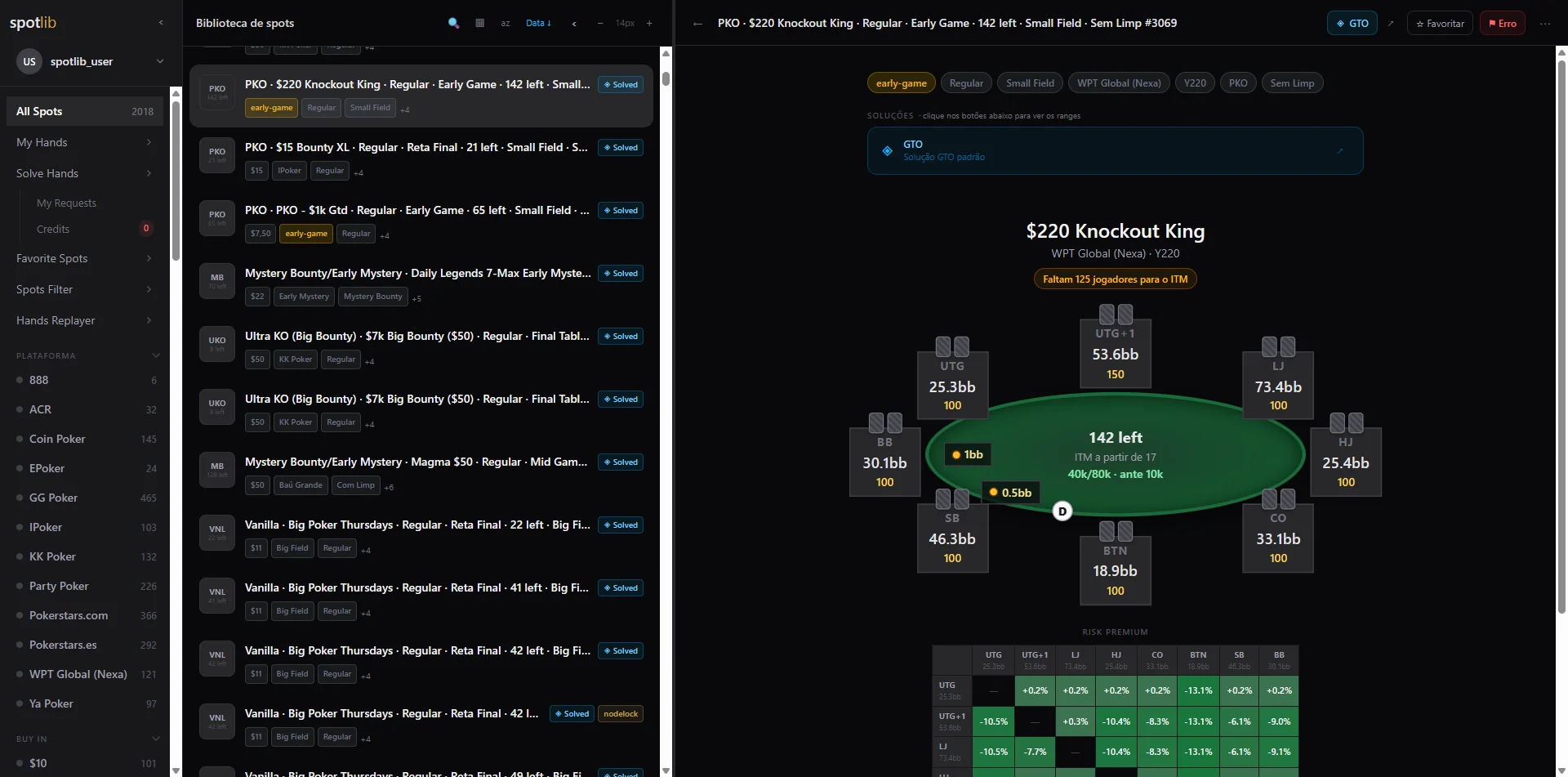Switch library to grid view icon

click(x=479, y=23)
